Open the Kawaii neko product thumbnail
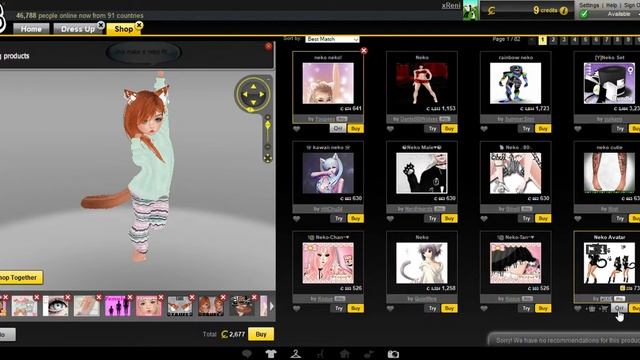The height and width of the screenshot is (360, 640). click(328, 173)
